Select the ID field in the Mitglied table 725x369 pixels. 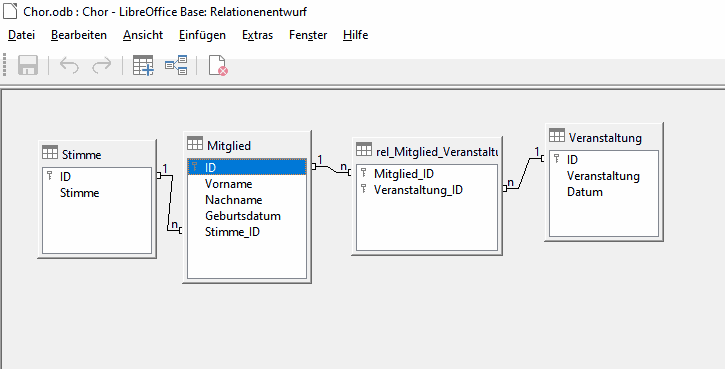(247, 167)
